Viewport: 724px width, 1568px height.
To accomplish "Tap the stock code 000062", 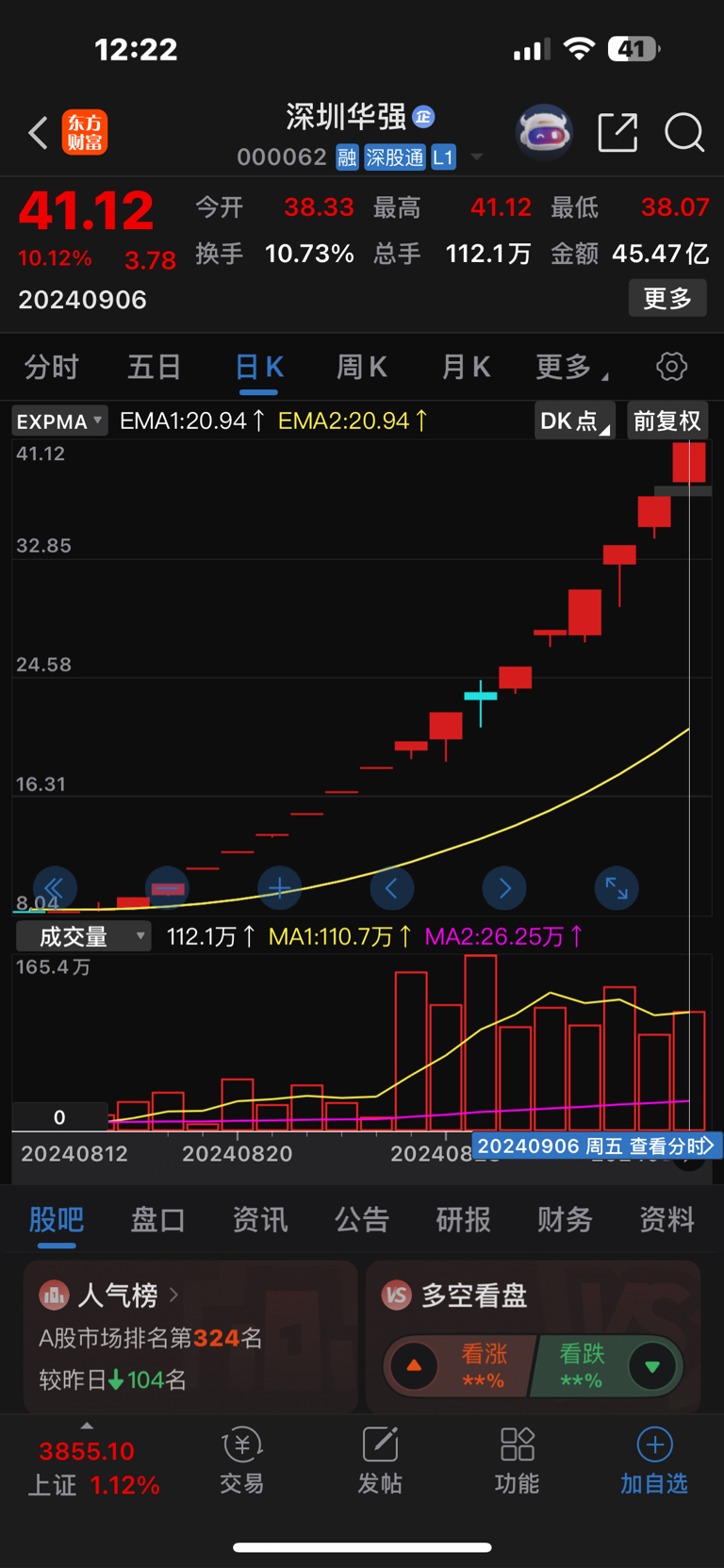I will tap(282, 157).
